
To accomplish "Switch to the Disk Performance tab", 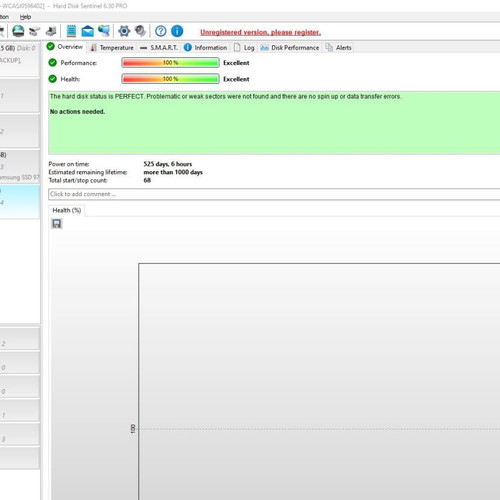I will (290, 48).
